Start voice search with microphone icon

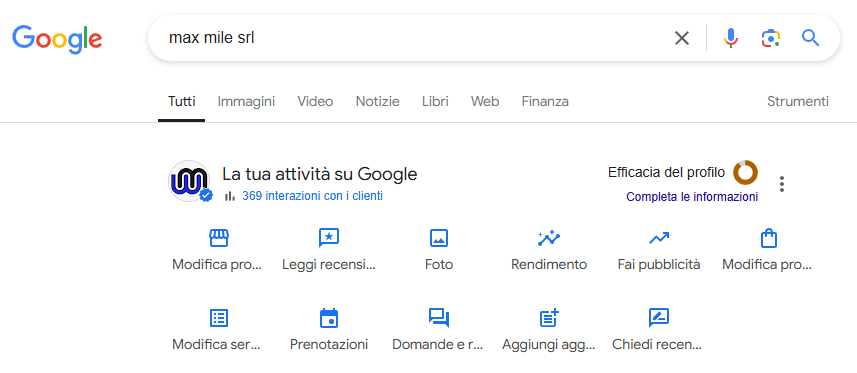731,38
